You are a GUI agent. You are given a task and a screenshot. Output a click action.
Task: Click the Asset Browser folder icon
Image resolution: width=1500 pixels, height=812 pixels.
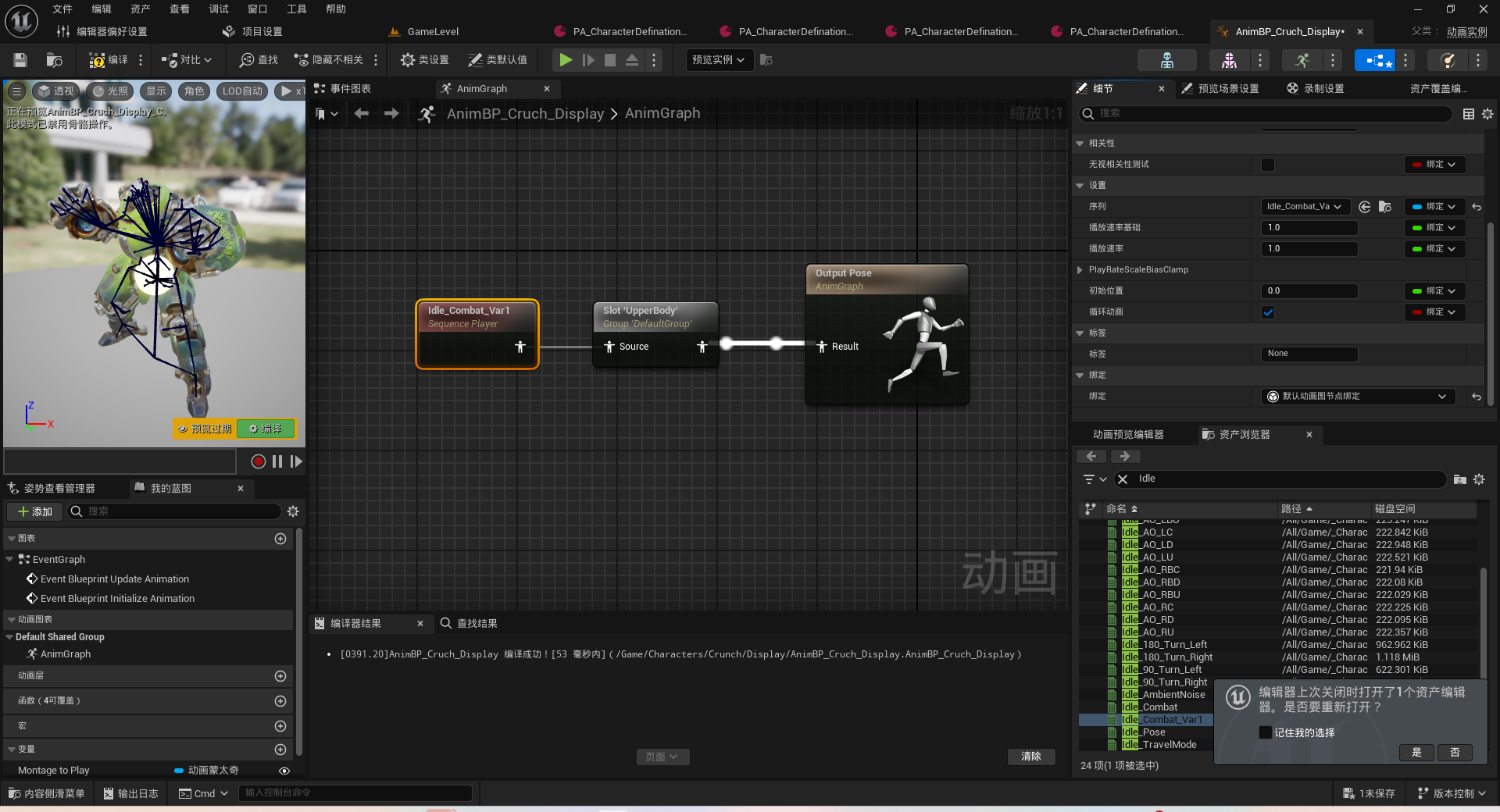1459,479
